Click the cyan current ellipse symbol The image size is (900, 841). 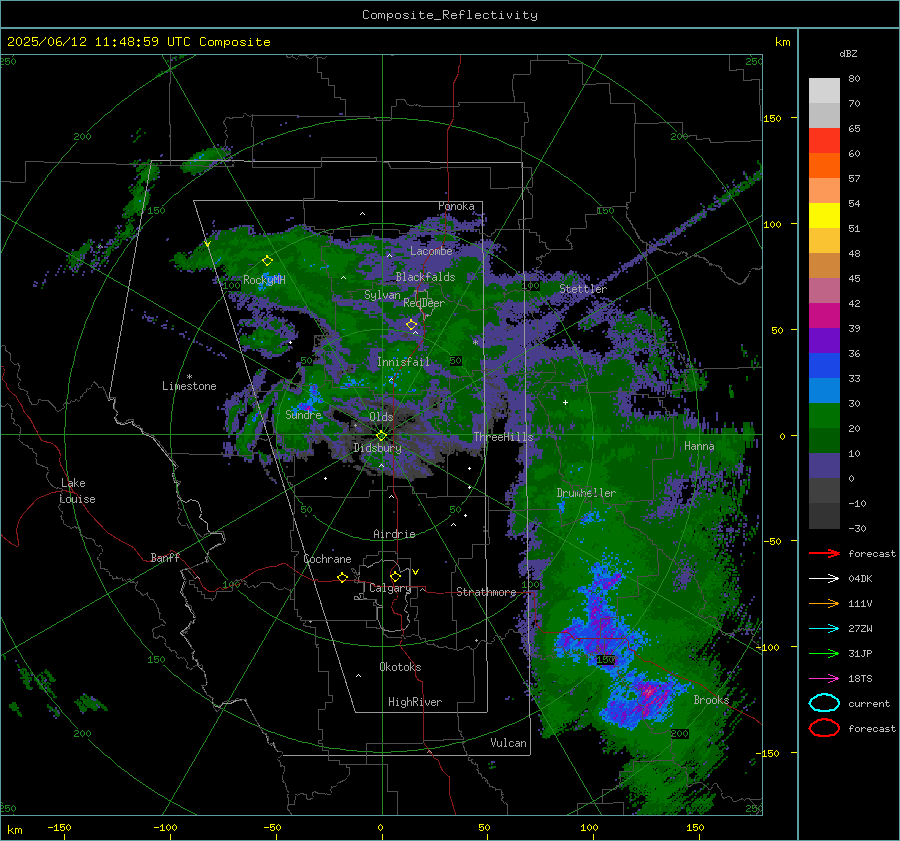[x=824, y=703]
